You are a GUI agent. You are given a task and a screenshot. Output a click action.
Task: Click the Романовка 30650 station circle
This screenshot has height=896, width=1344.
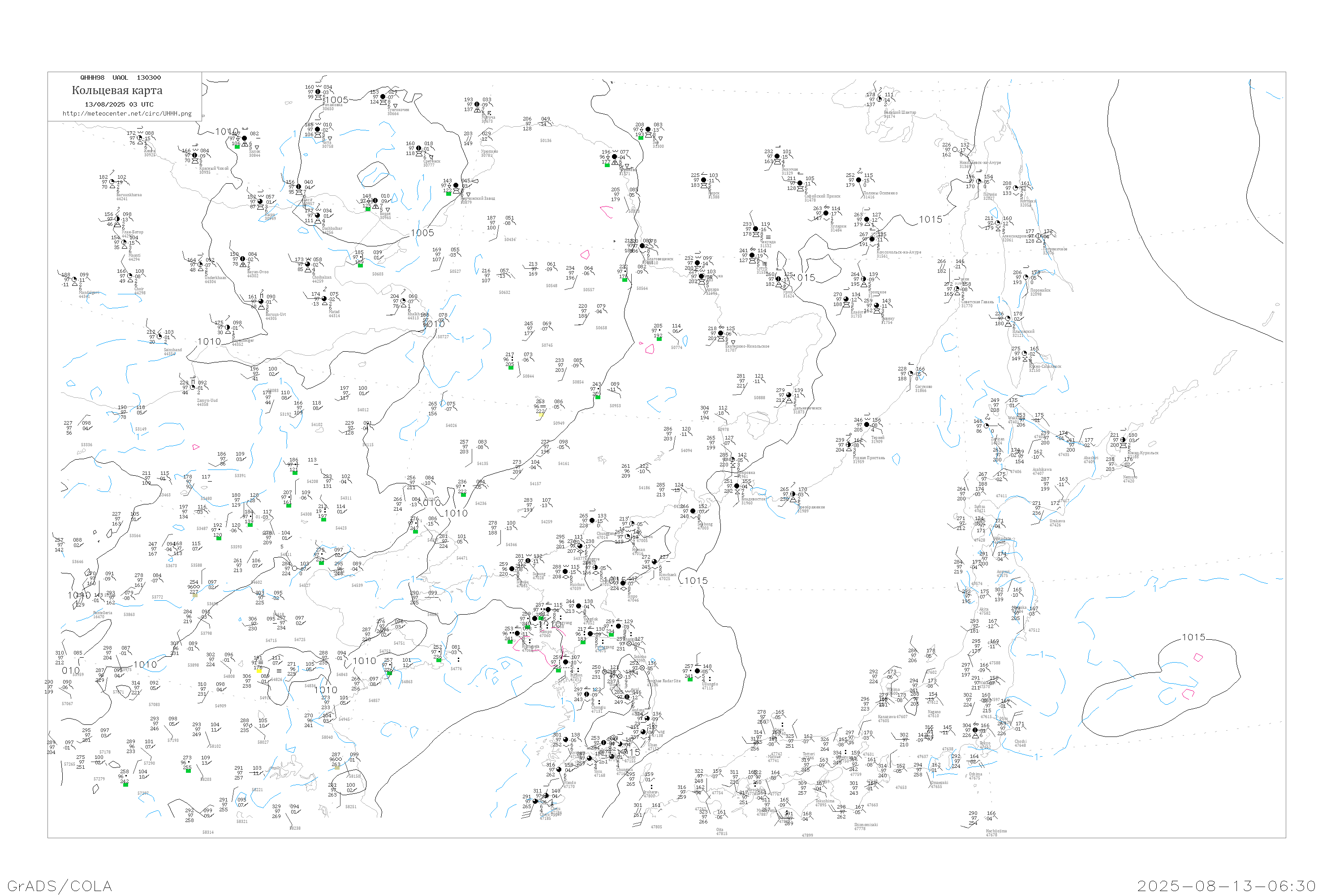pos(318,92)
